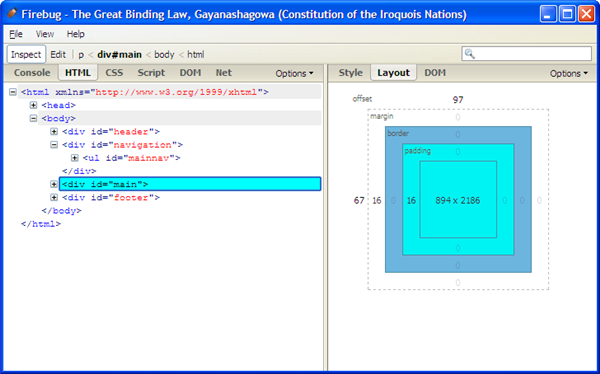Switch to the Net tab
This screenshot has height=374, width=600.
pos(223,73)
